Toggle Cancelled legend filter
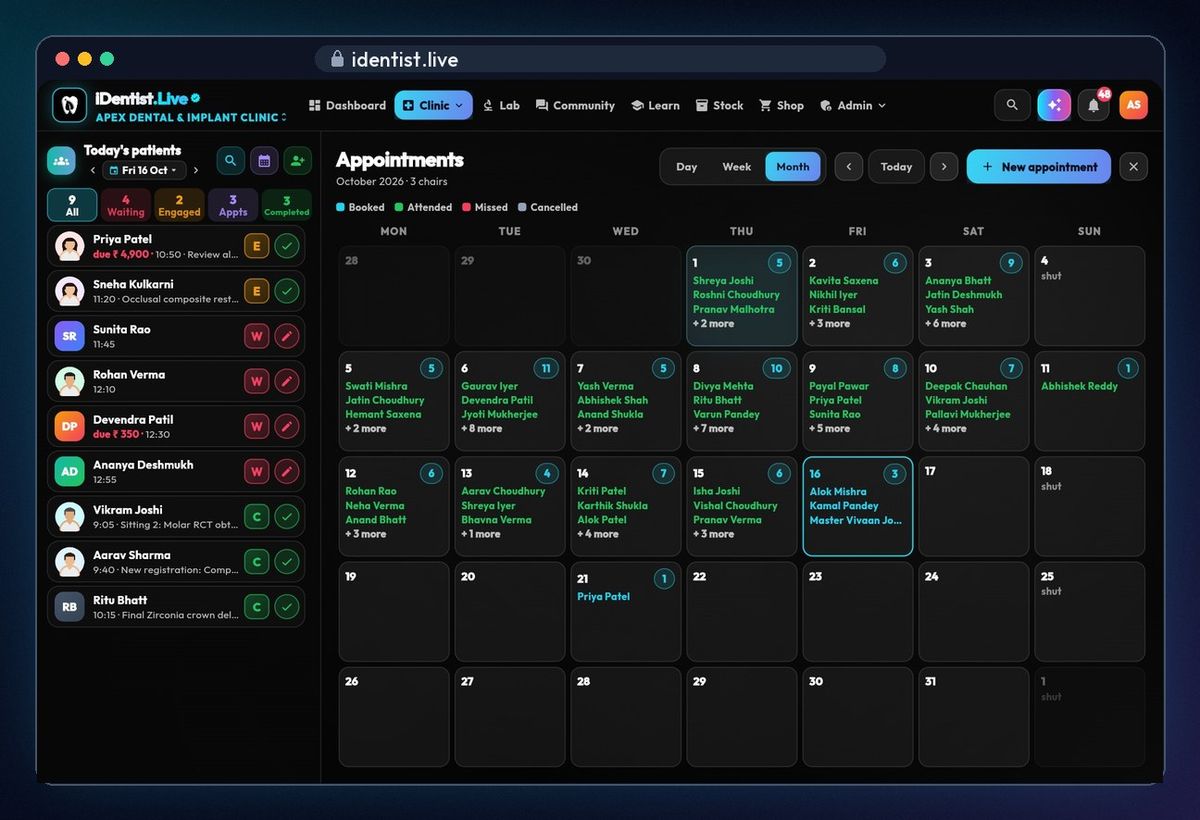The height and width of the screenshot is (820, 1200). coord(548,208)
